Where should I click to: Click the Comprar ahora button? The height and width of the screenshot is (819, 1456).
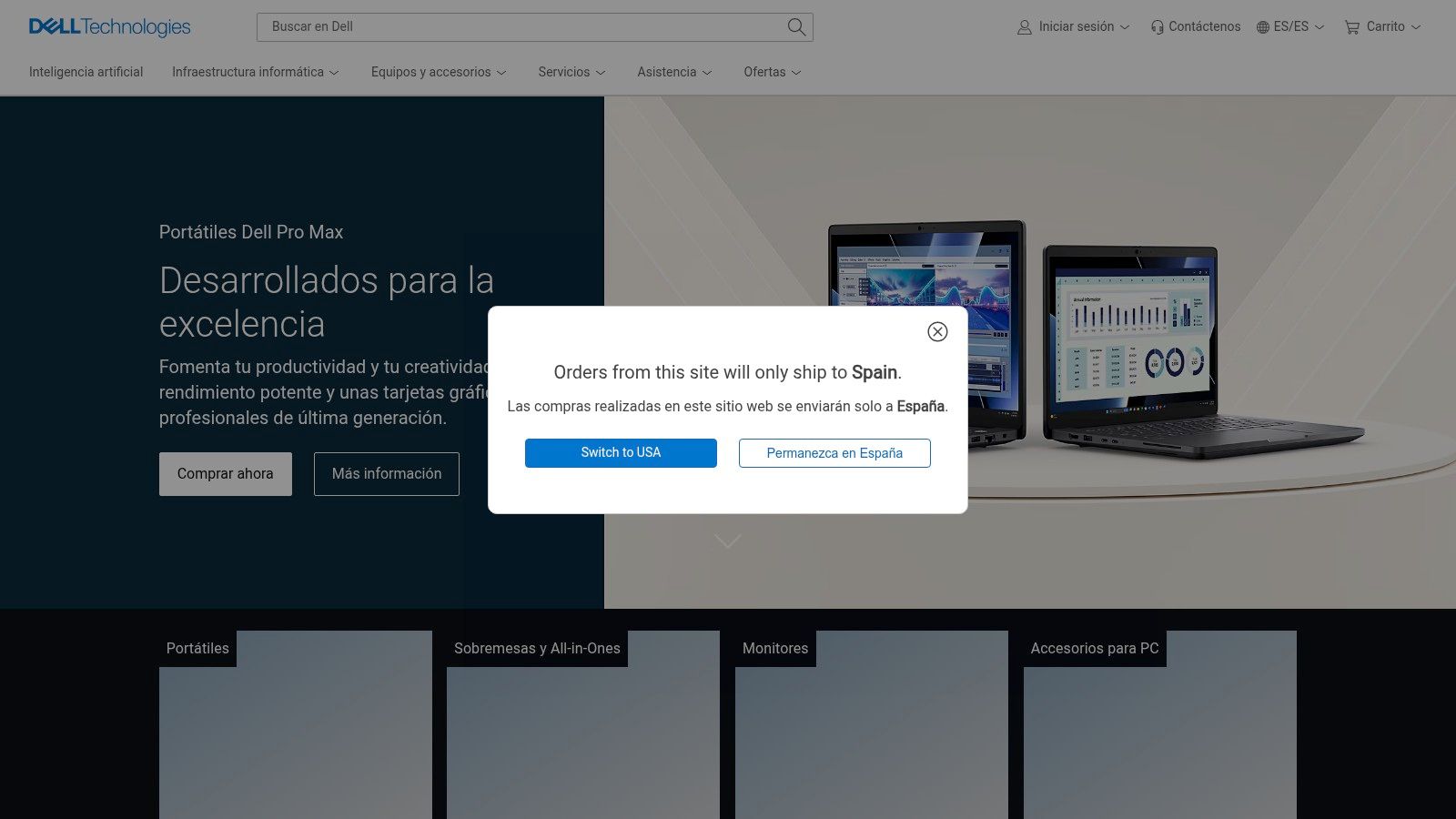226,474
